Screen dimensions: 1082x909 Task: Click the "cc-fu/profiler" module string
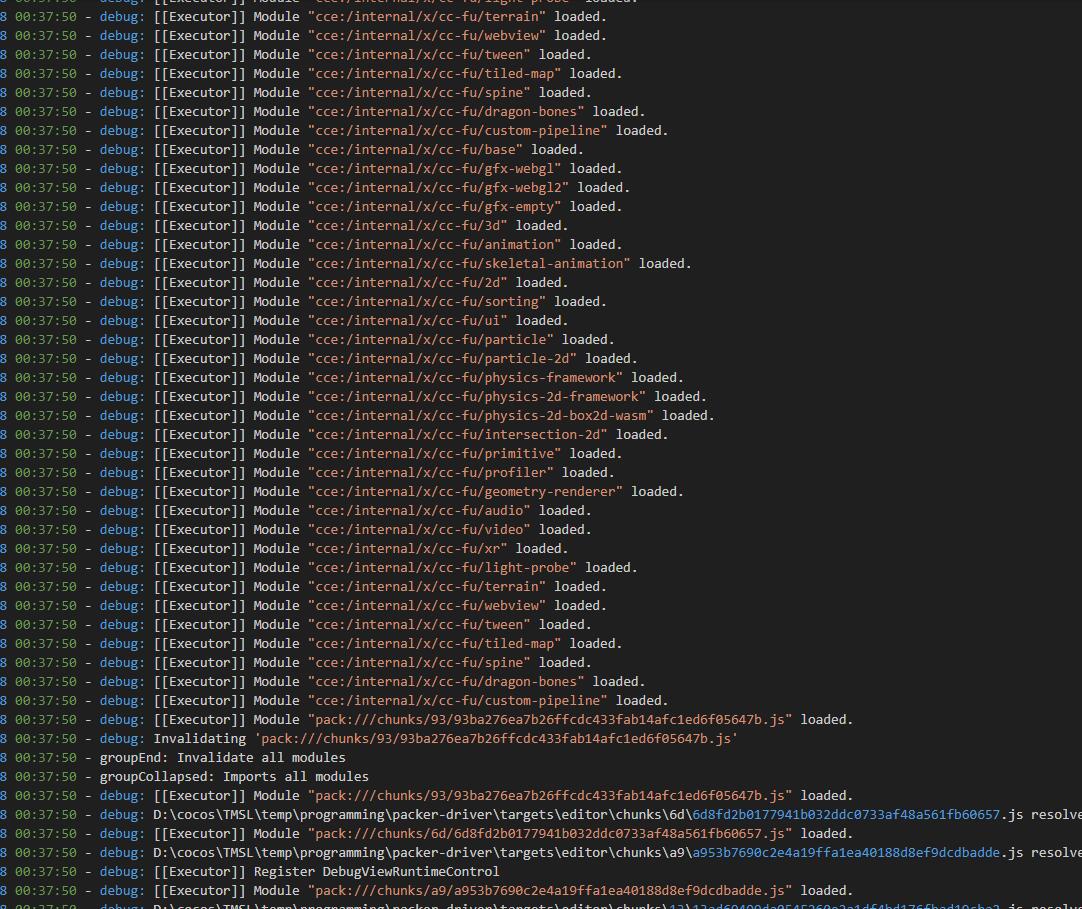pyautogui.click(x=430, y=473)
